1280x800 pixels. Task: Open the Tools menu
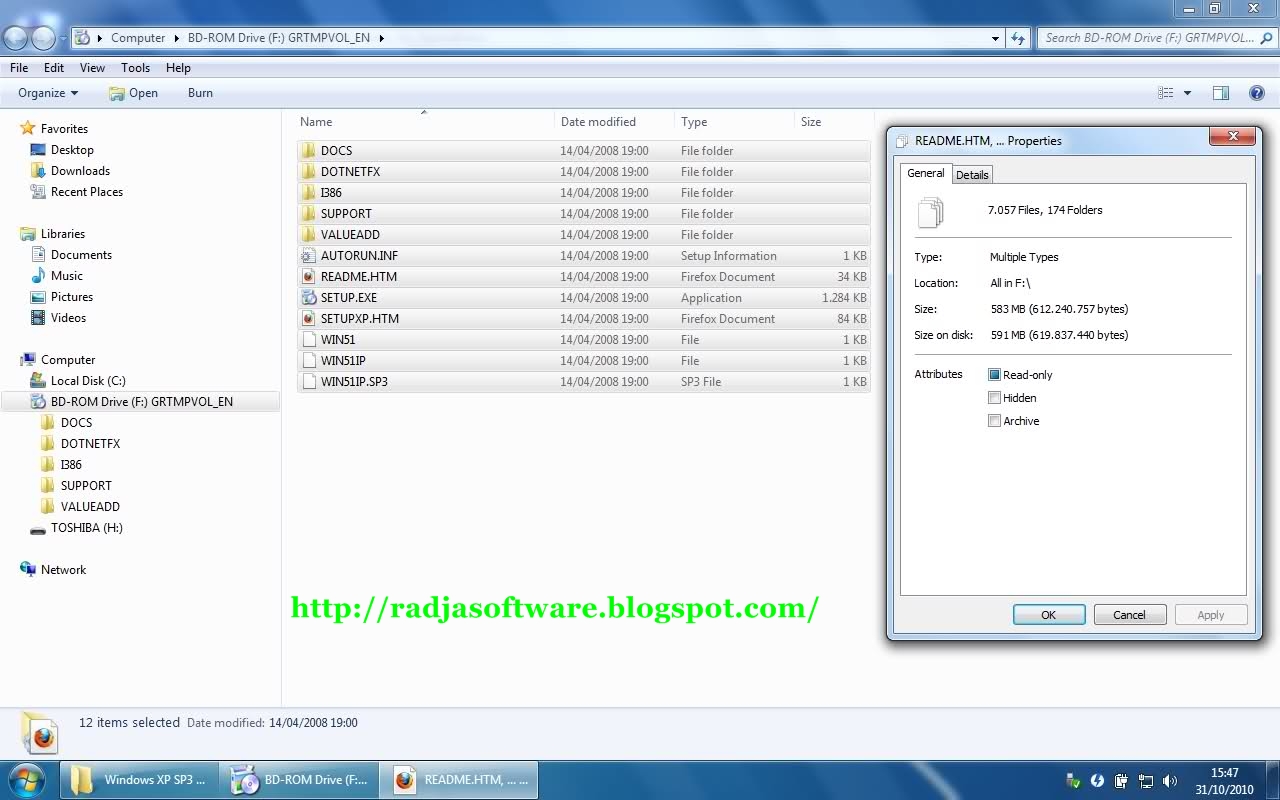point(135,68)
